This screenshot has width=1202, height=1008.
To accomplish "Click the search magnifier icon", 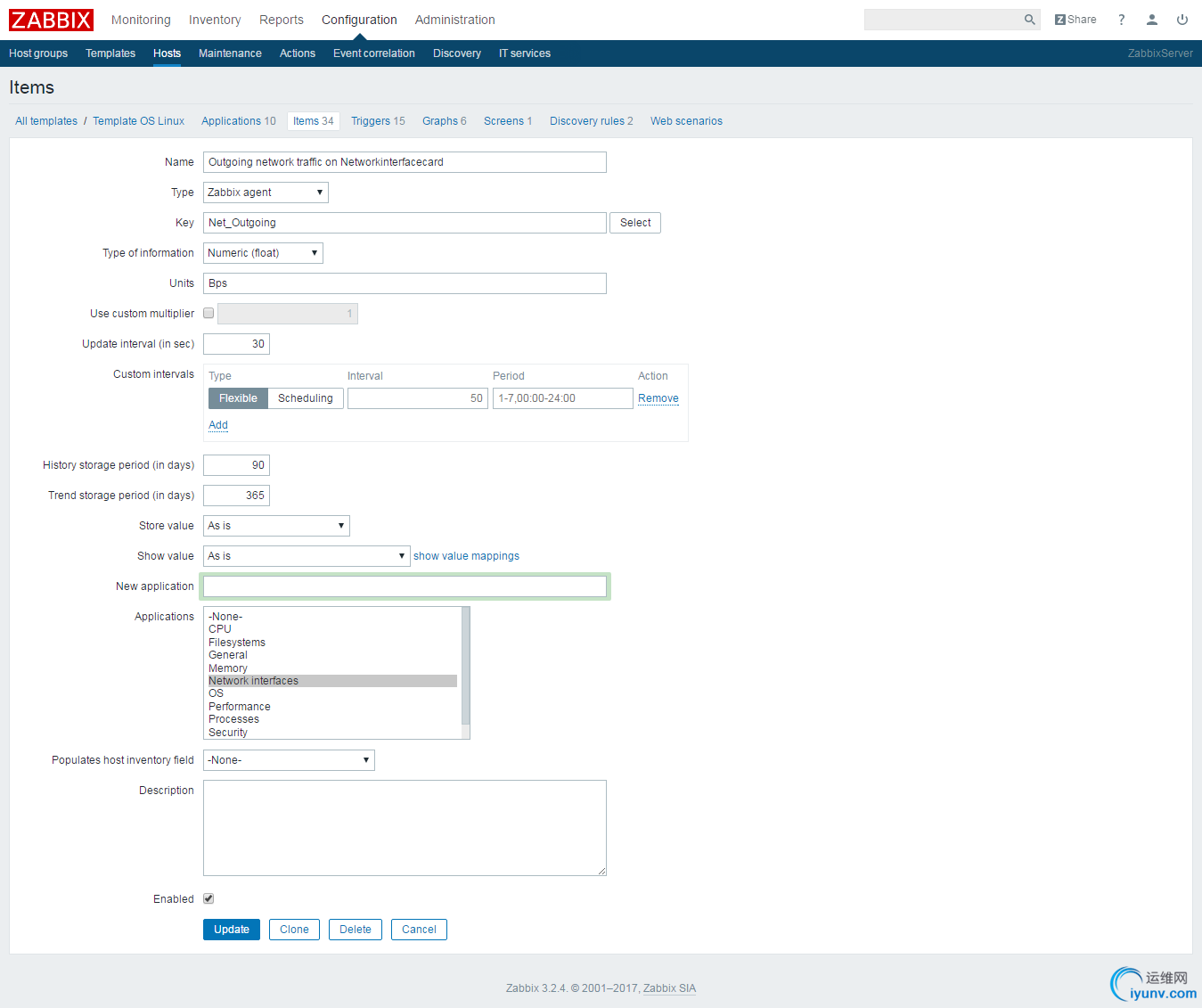I will coord(1029,20).
